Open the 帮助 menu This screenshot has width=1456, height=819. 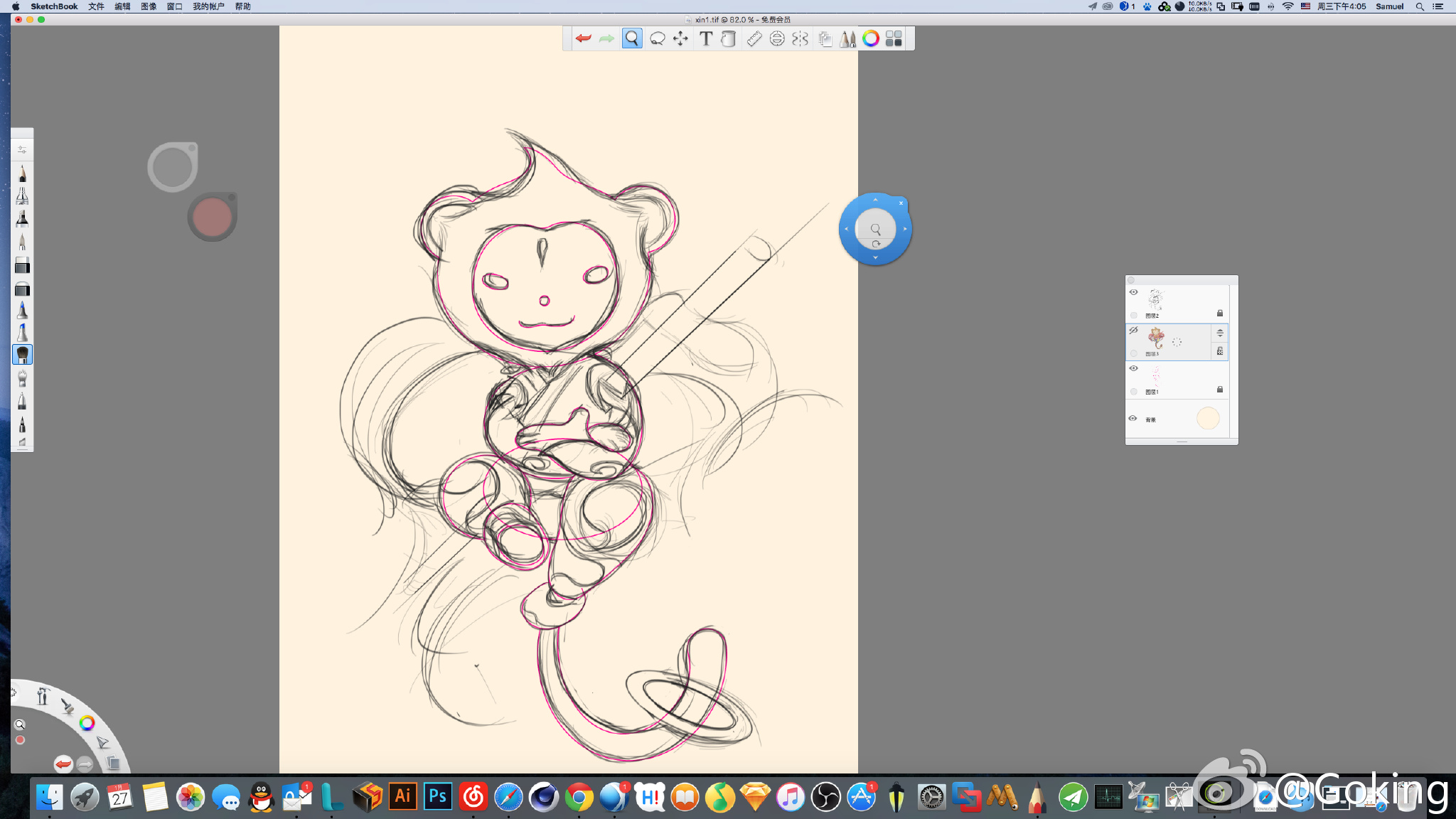click(243, 6)
